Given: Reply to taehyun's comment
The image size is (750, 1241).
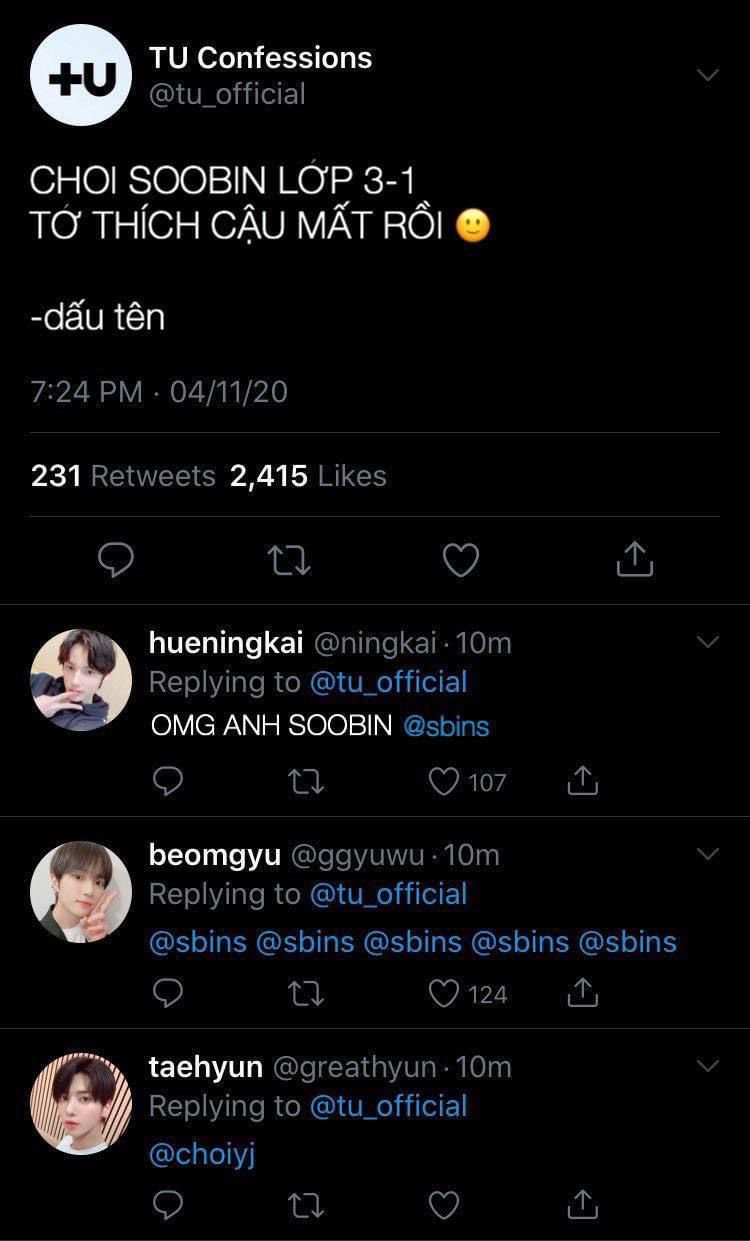Looking at the screenshot, I should (168, 1205).
